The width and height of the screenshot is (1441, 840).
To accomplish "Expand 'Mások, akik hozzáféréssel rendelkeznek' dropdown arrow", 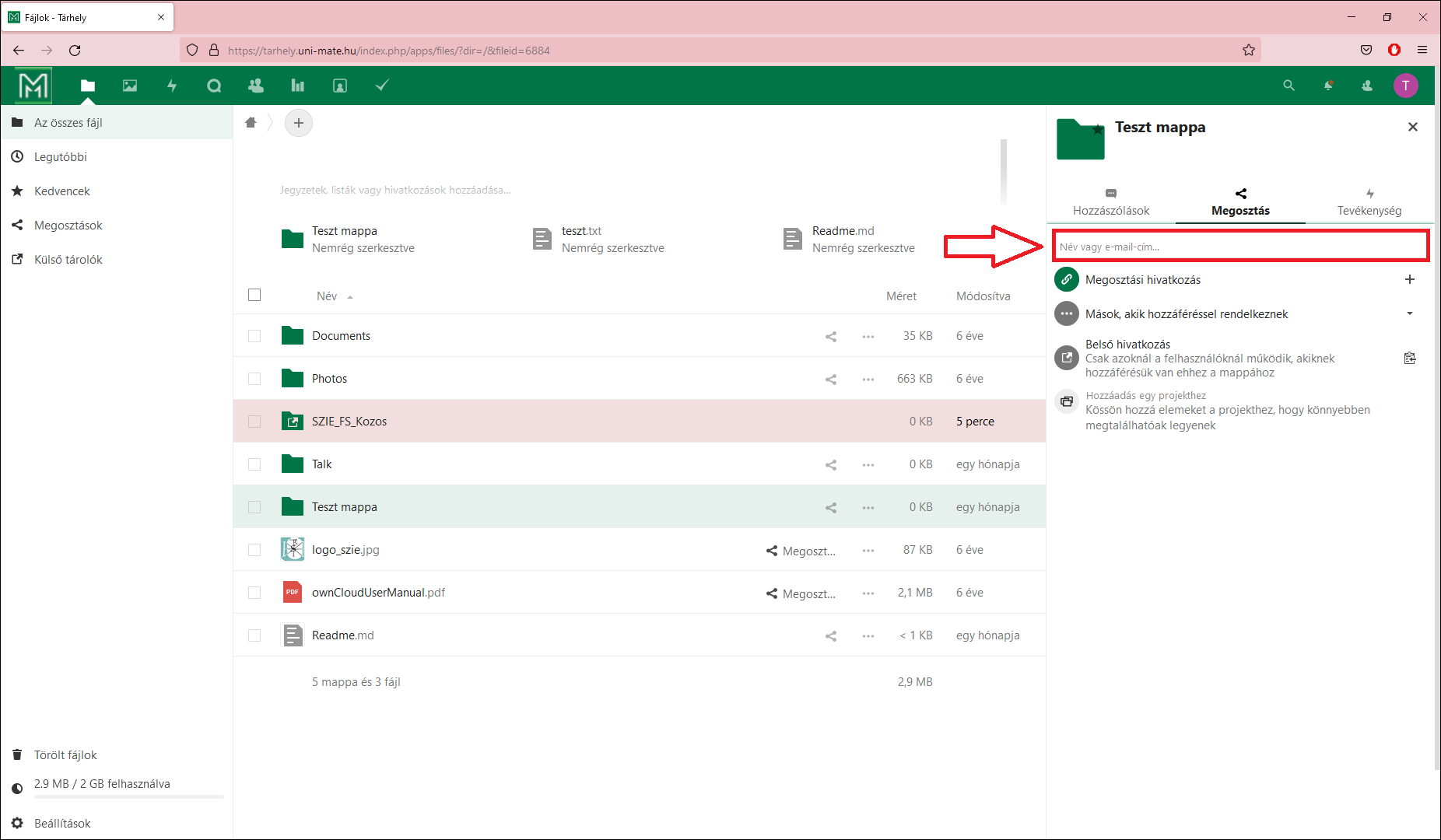I will [x=1409, y=314].
